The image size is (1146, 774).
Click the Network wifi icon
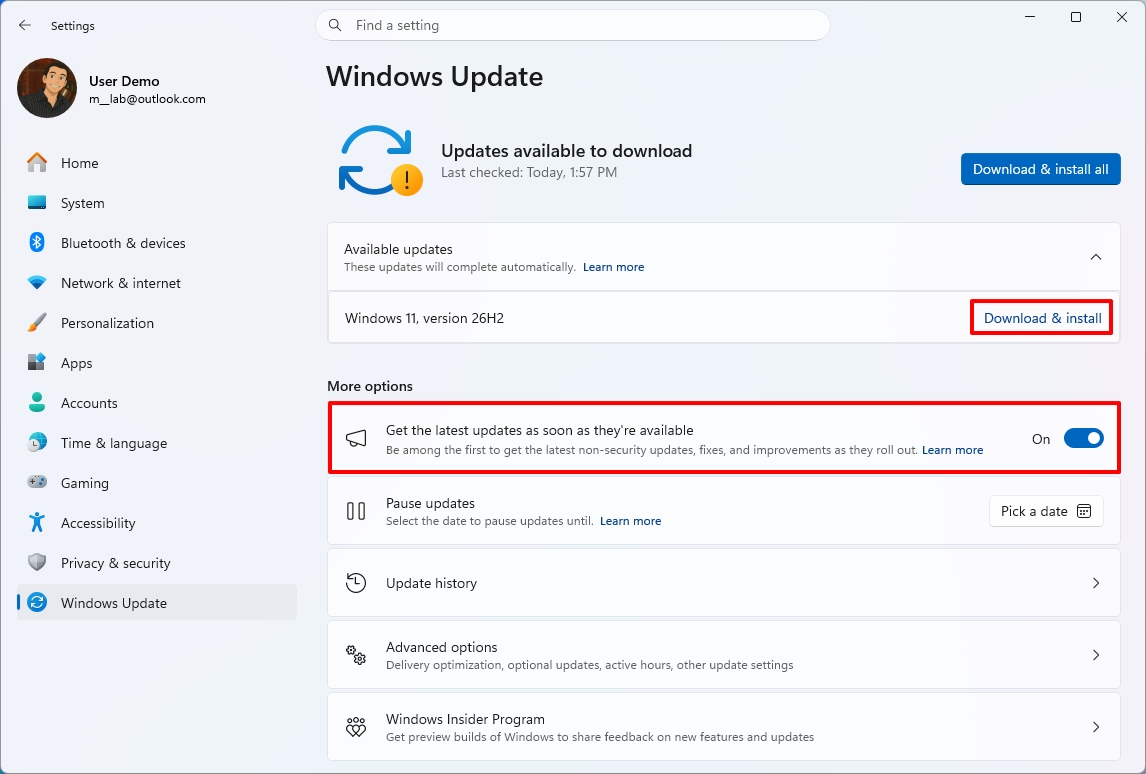[37, 283]
